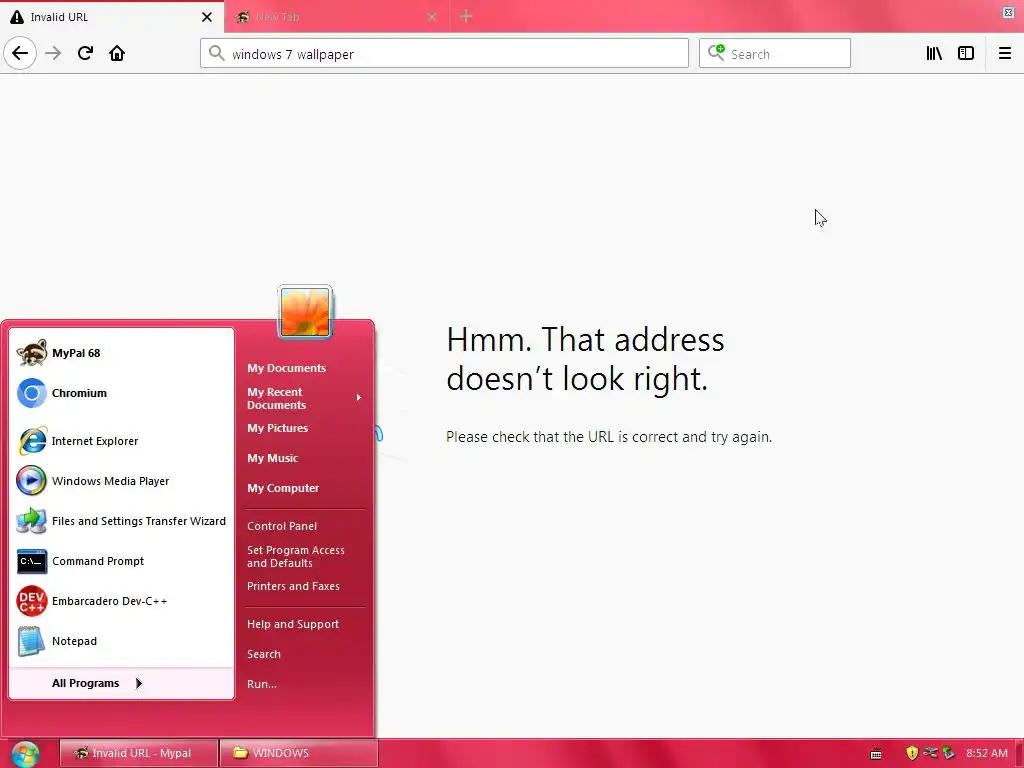This screenshot has width=1024, height=768.
Task: Click the 8:52 AM clock
Action: (x=987, y=753)
